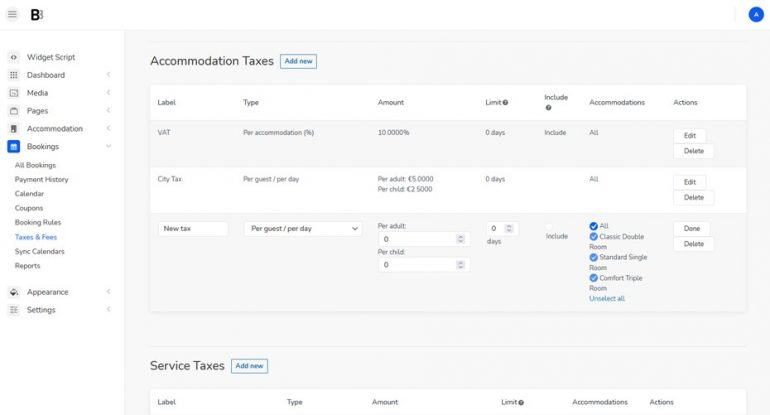Open All Bookings submenu item
This screenshot has width=770, height=415.
[35, 166]
